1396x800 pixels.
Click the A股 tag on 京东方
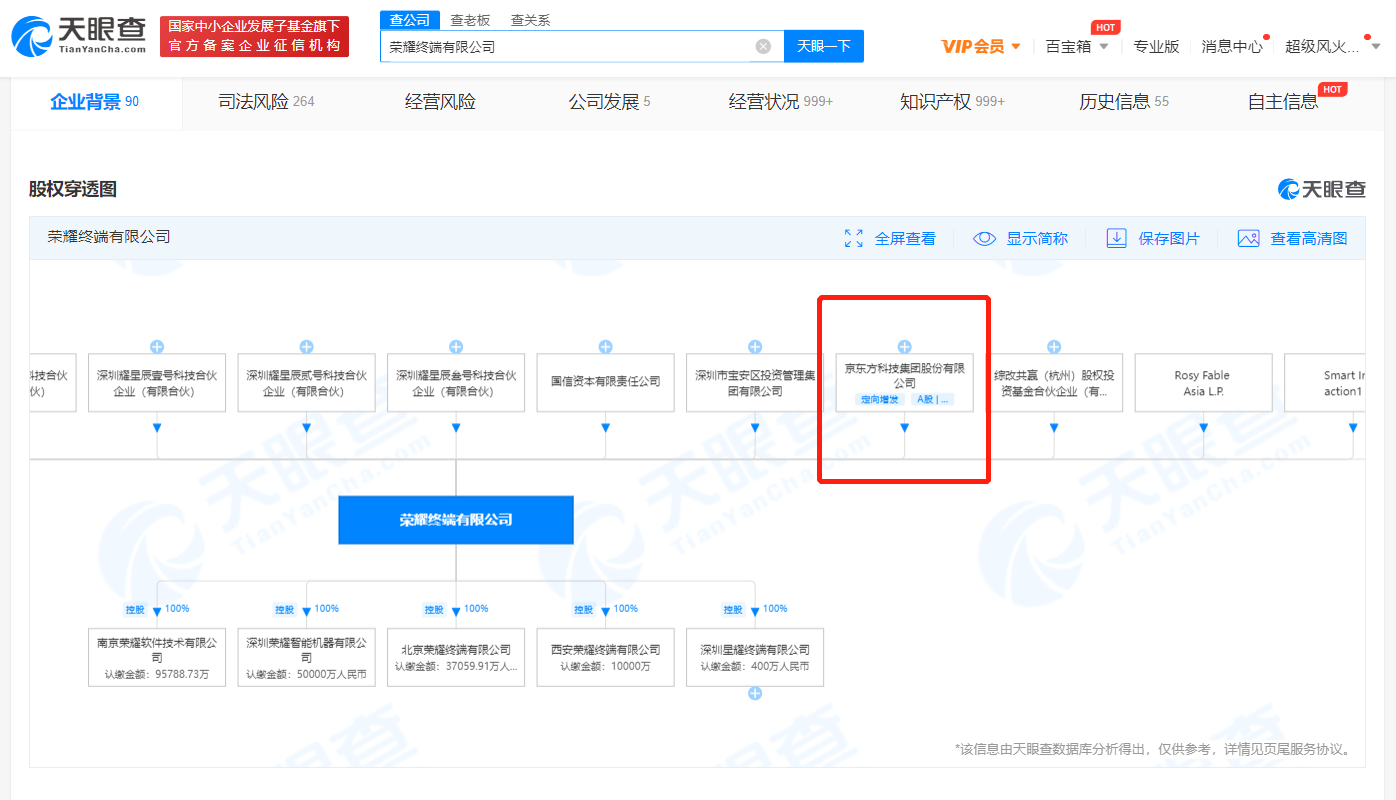pos(932,399)
